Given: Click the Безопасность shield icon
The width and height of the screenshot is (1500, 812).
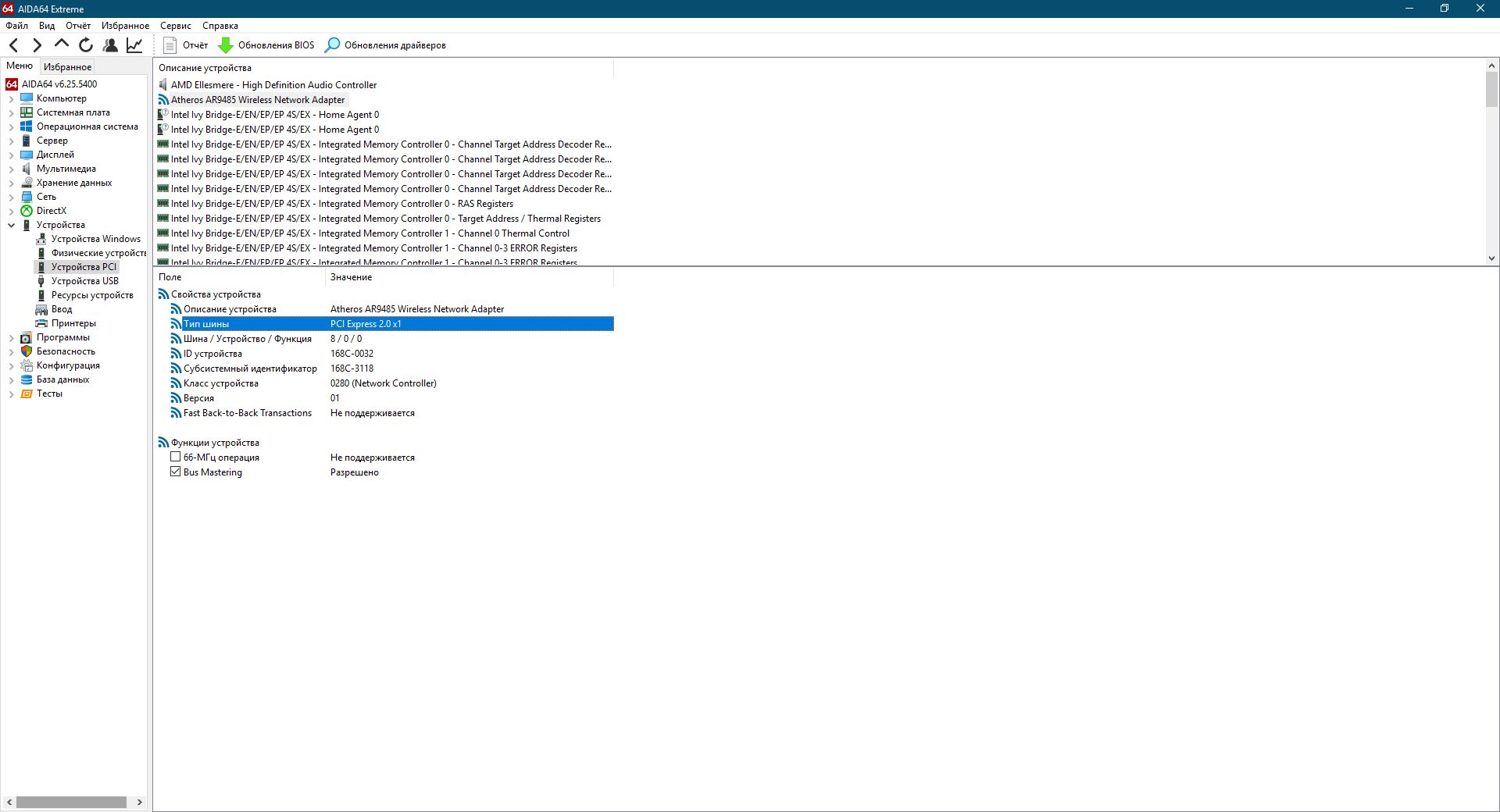Looking at the screenshot, I should (27, 351).
